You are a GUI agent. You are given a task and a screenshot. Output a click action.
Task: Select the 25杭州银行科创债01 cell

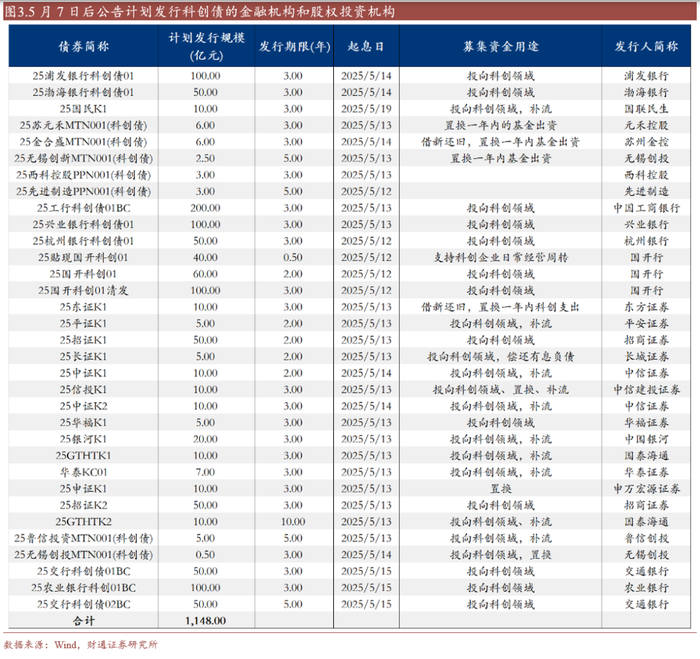point(83,241)
